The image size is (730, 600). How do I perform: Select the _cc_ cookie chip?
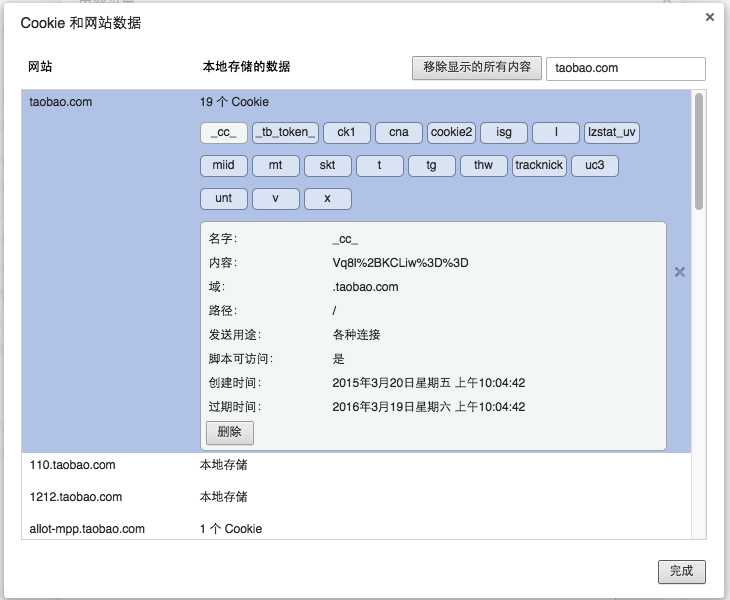coord(223,133)
